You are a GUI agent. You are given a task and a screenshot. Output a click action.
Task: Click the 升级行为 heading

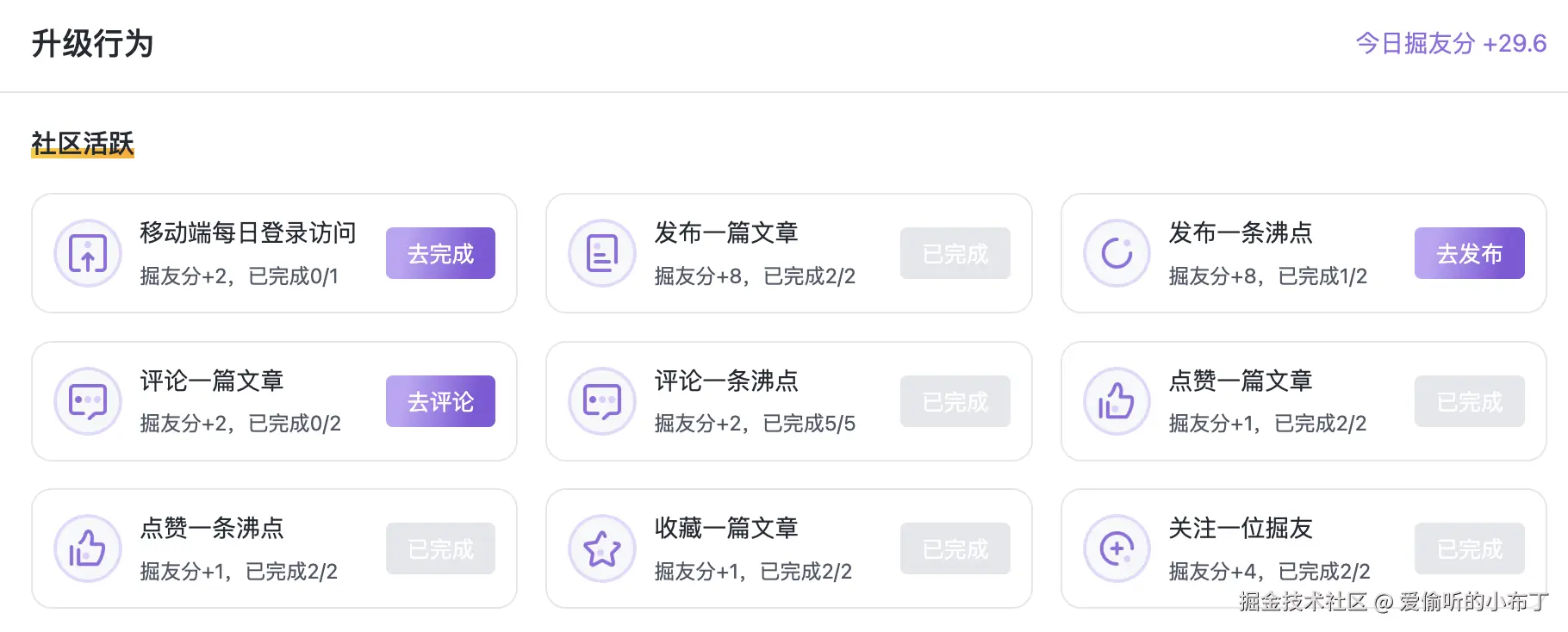pyautogui.click(x=92, y=43)
